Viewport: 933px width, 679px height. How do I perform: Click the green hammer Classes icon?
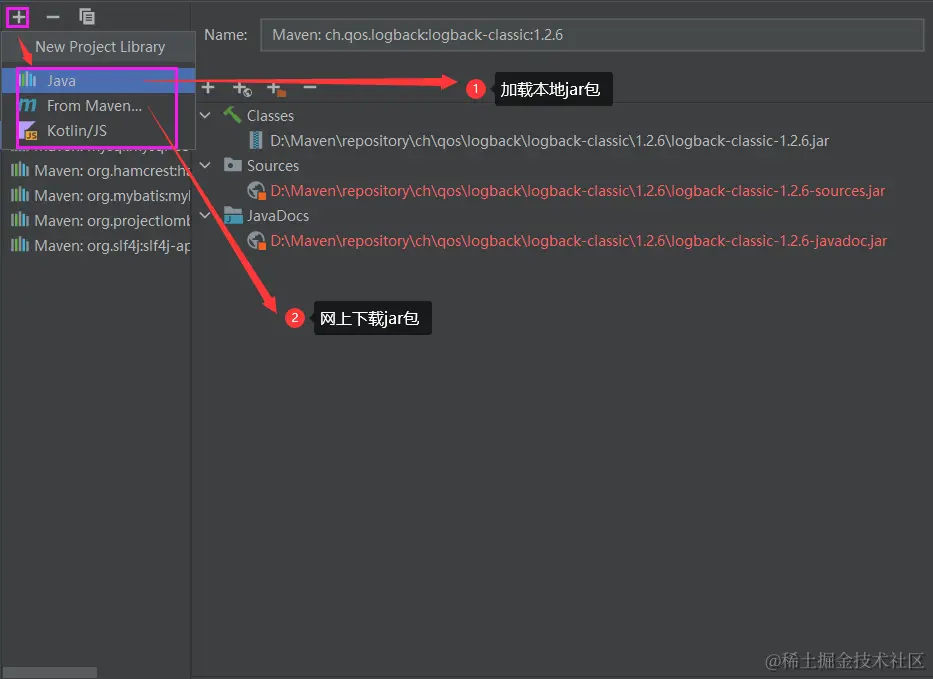[232, 114]
